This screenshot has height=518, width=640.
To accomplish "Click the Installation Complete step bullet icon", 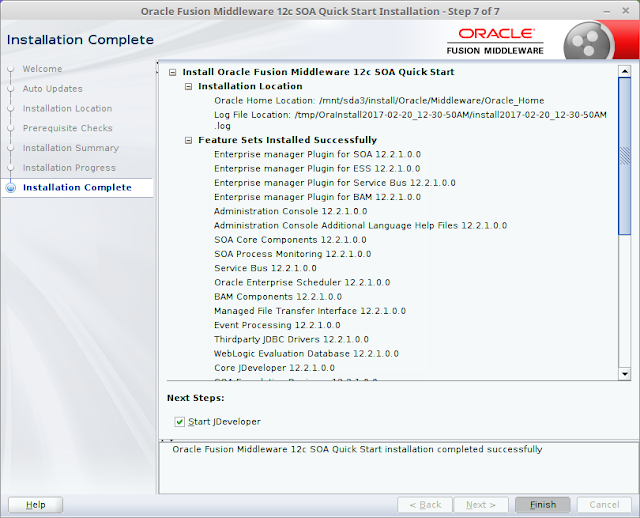I will click(x=11, y=188).
